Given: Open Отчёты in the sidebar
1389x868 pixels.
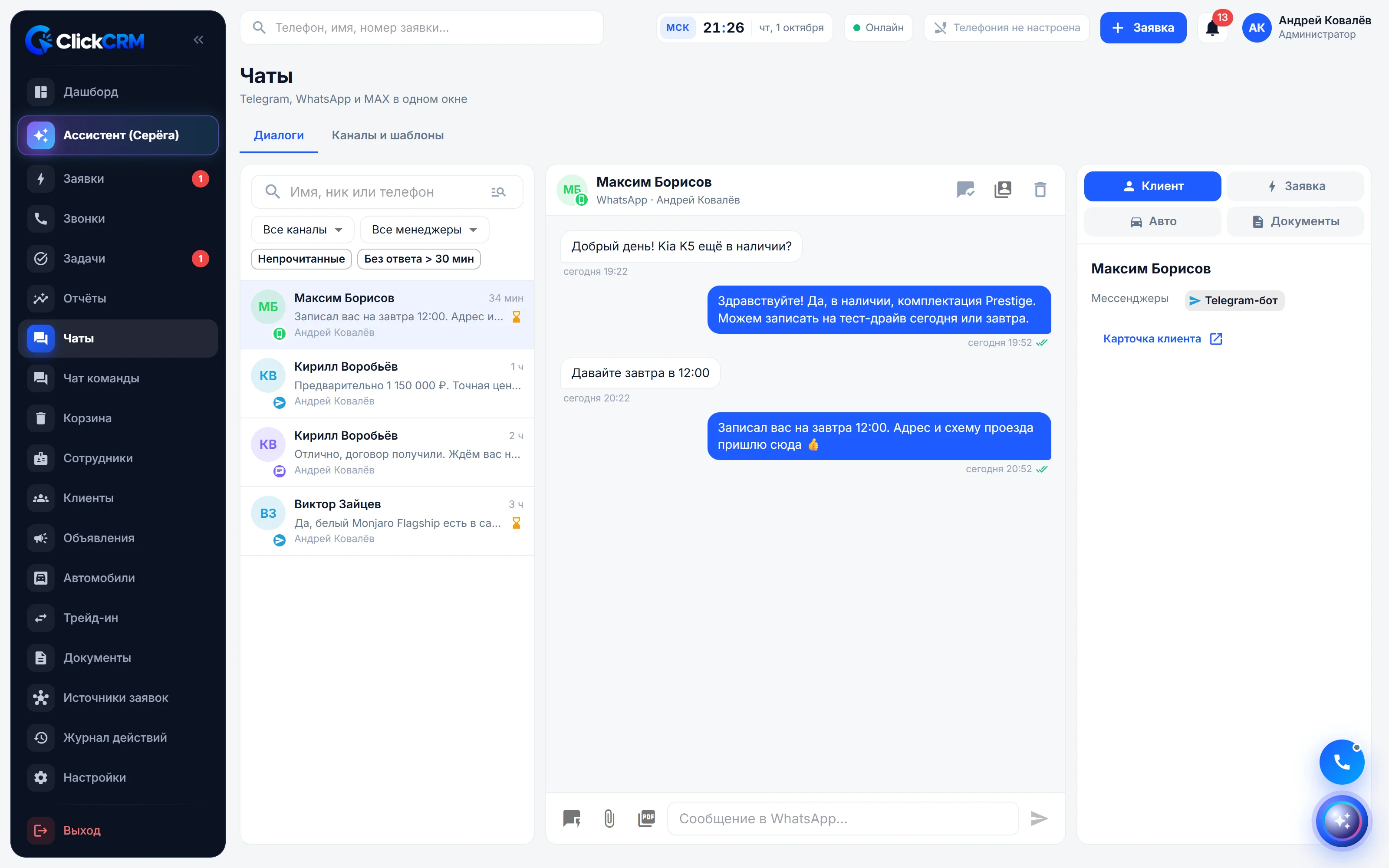Looking at the screenshot, I should point(118,299).
